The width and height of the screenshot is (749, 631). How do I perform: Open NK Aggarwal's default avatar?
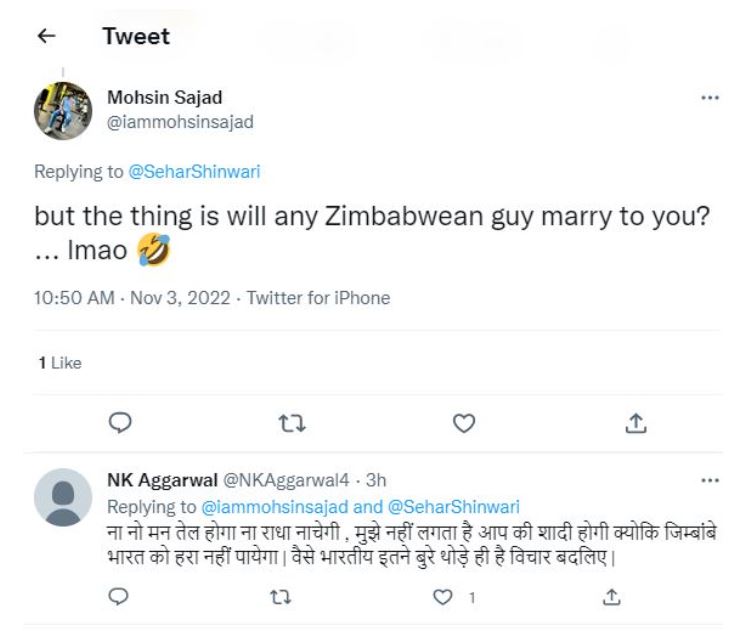tap(63, 497)
